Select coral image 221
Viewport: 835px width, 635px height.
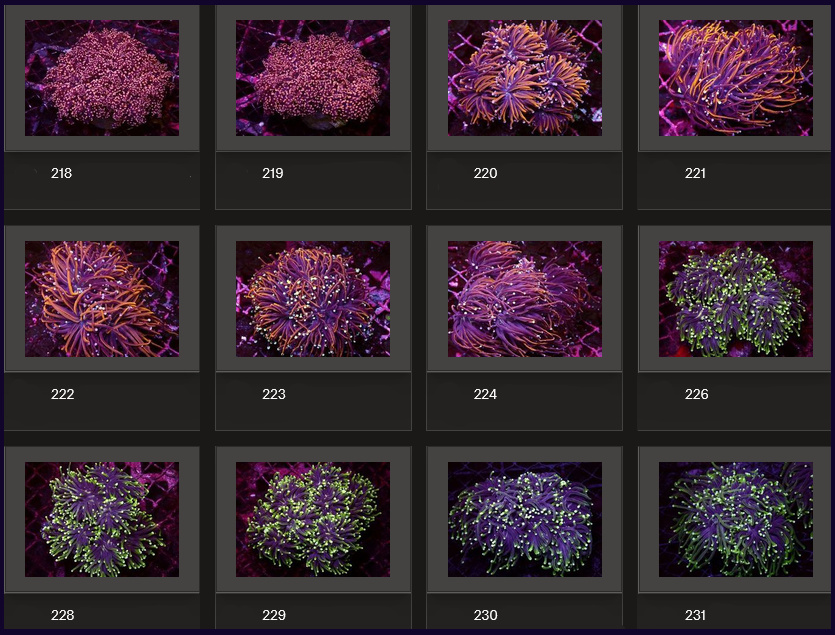pyautogui.click(x=735, y=78)
